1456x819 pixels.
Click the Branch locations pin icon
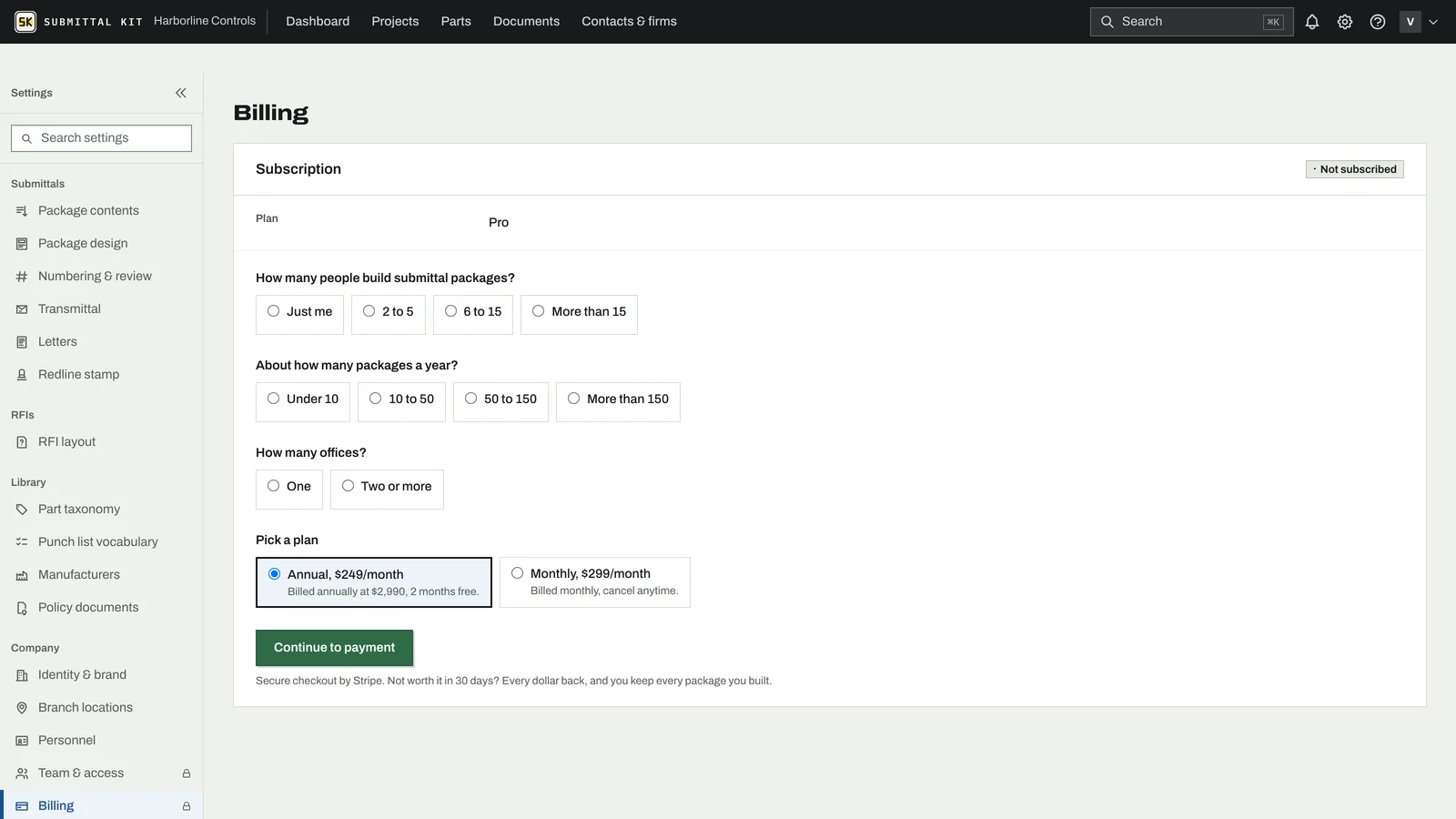click(x=22, y=708)
